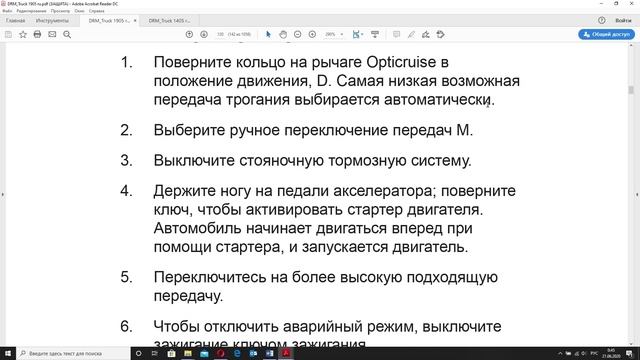This screenshot has width=640, height=360.
Task: Expand the right tools pane arrow
Action: coord(637,195)
